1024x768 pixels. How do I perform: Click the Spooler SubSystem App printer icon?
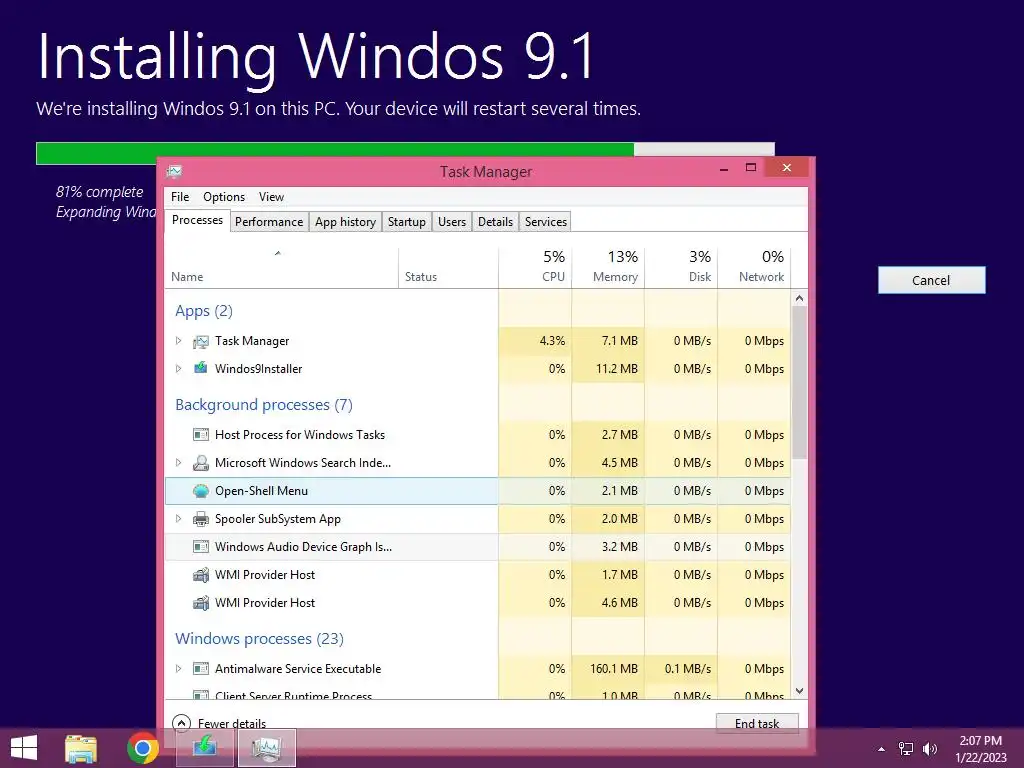(x=200, y=519)
